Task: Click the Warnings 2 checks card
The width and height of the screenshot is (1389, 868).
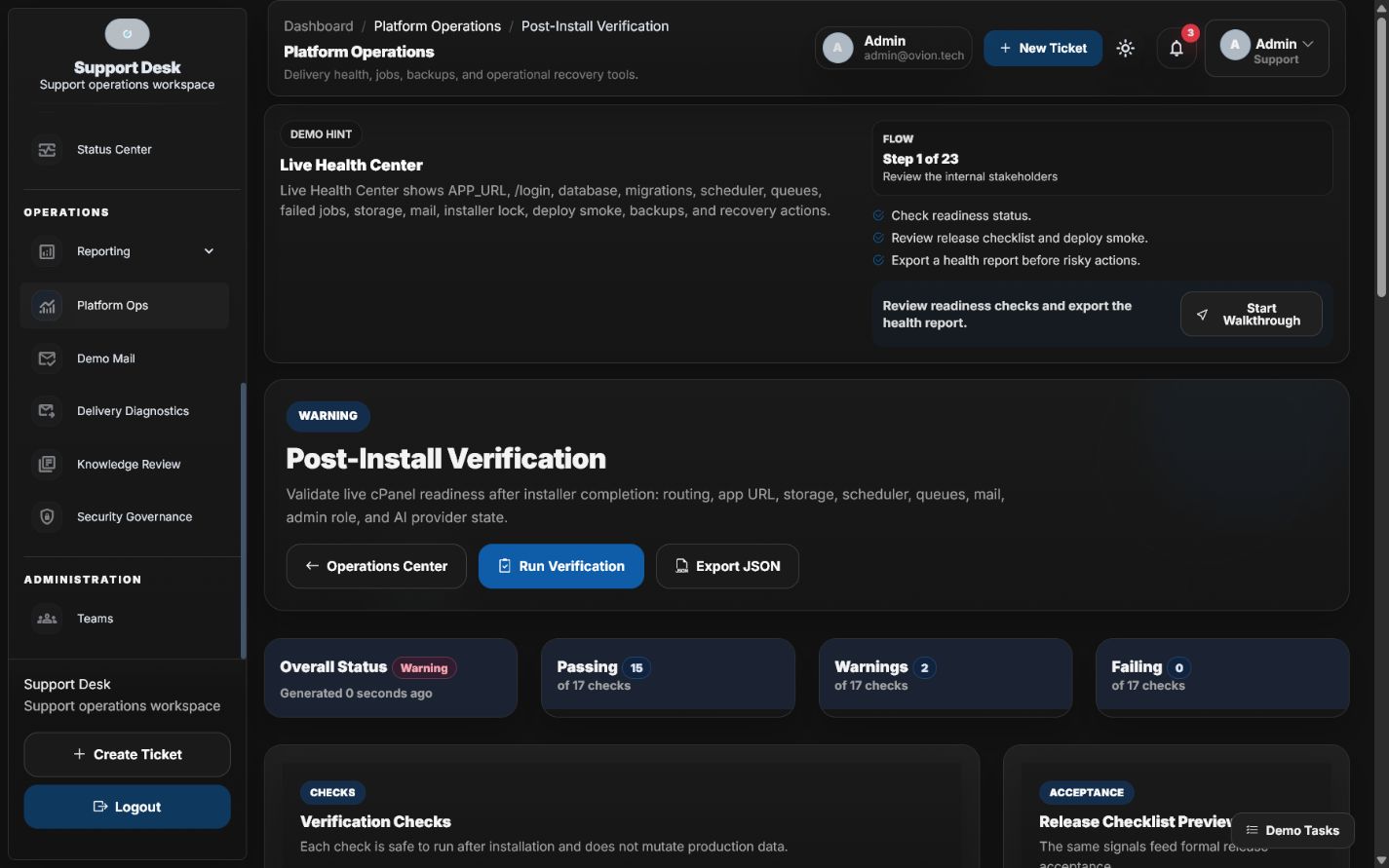Action: tap(945, 678)
